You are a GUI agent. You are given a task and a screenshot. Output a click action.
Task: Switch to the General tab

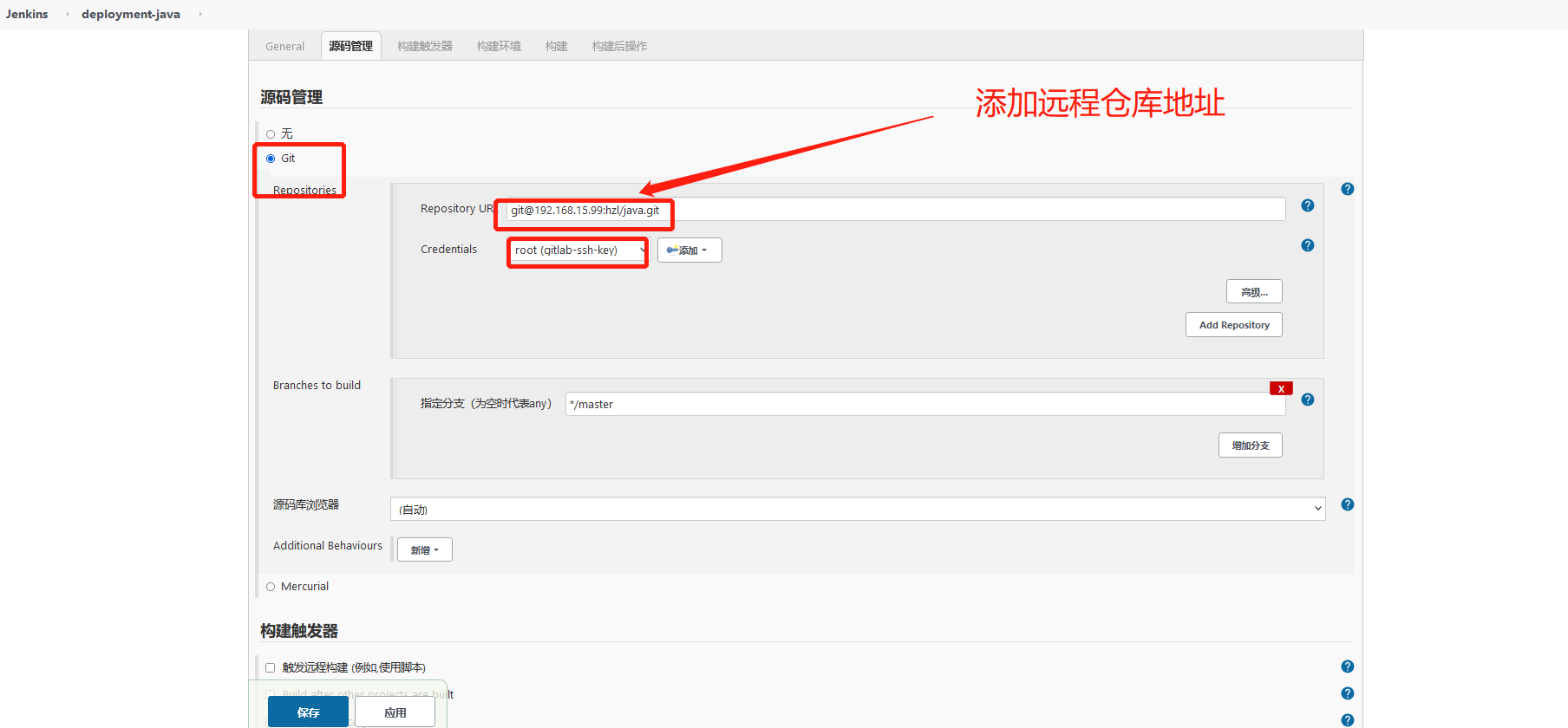click(x=284, y=46)
